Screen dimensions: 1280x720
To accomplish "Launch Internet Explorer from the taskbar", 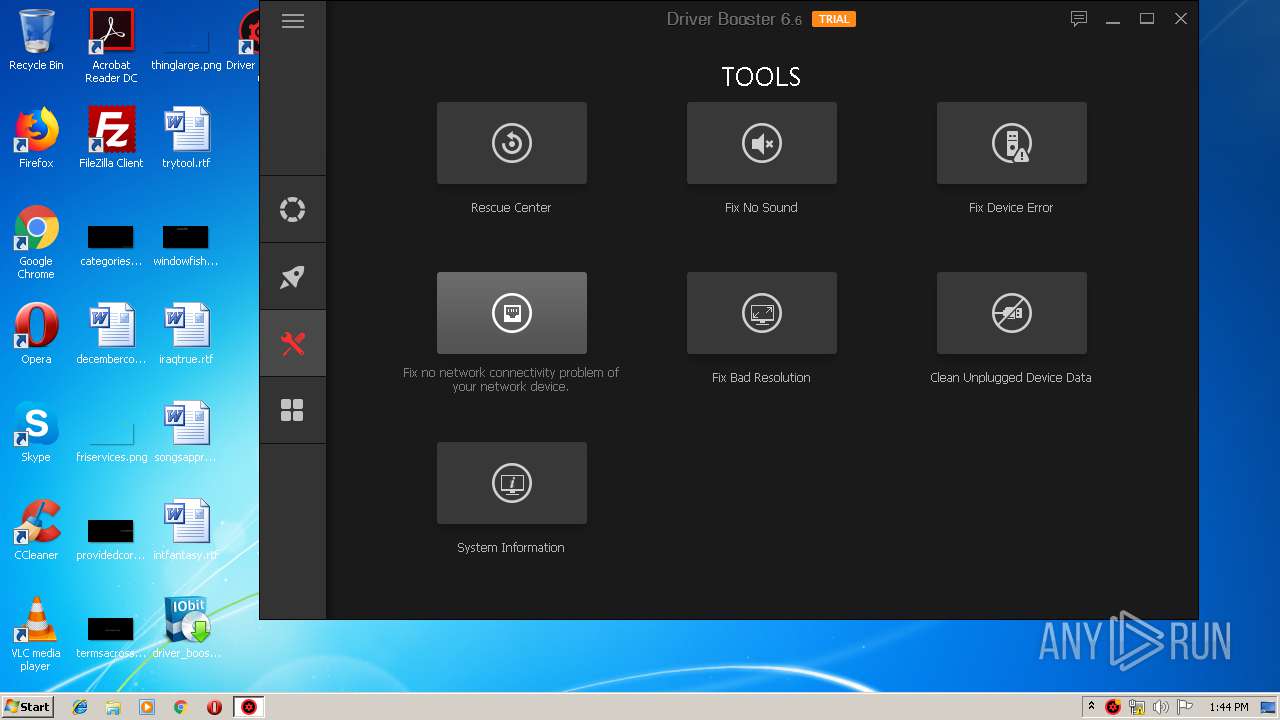I will click(x=80, y=707).
